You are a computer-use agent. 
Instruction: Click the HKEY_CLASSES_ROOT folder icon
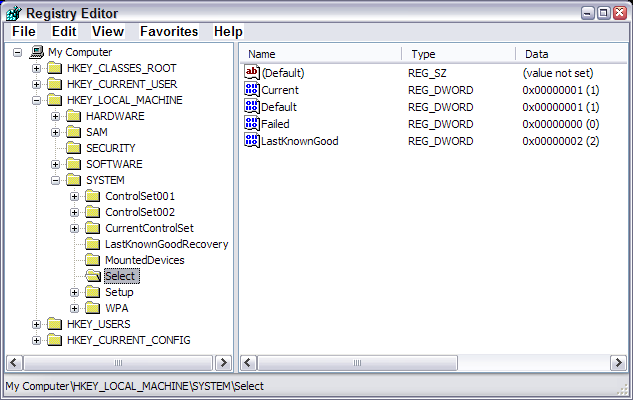coord(54,68)
